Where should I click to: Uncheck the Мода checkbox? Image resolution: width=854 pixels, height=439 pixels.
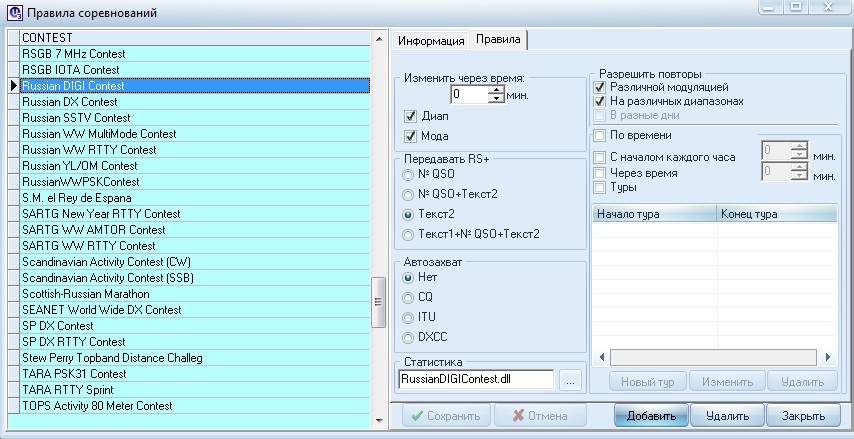410,136
